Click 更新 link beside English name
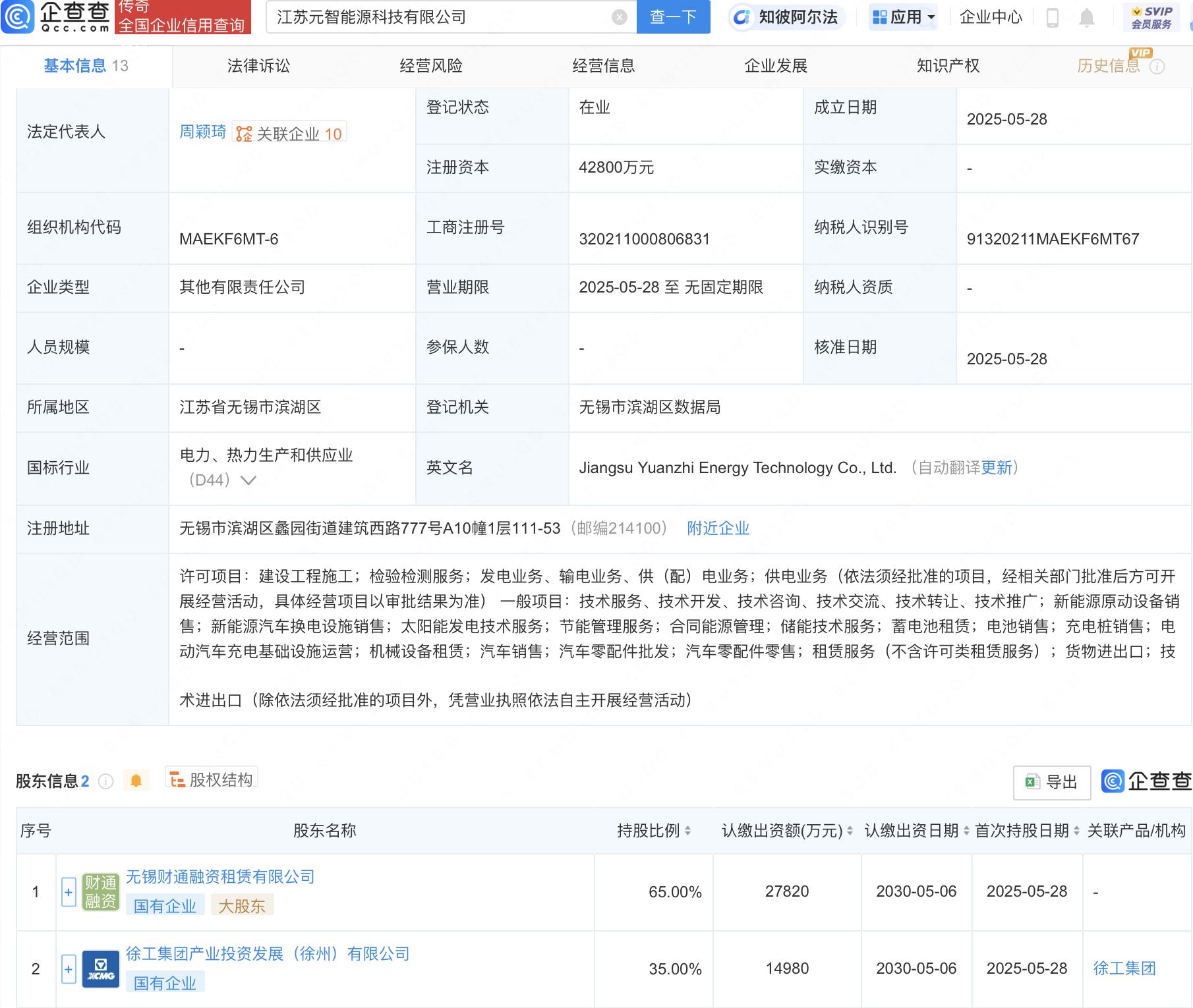 click(997, 468)
